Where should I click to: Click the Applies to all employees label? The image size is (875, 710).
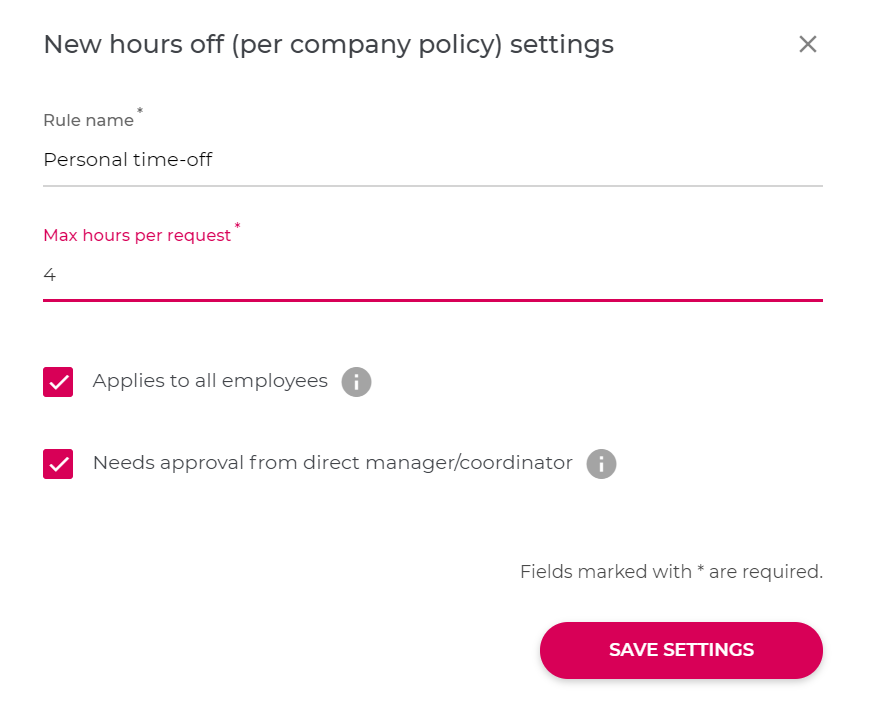coord(210,381)
